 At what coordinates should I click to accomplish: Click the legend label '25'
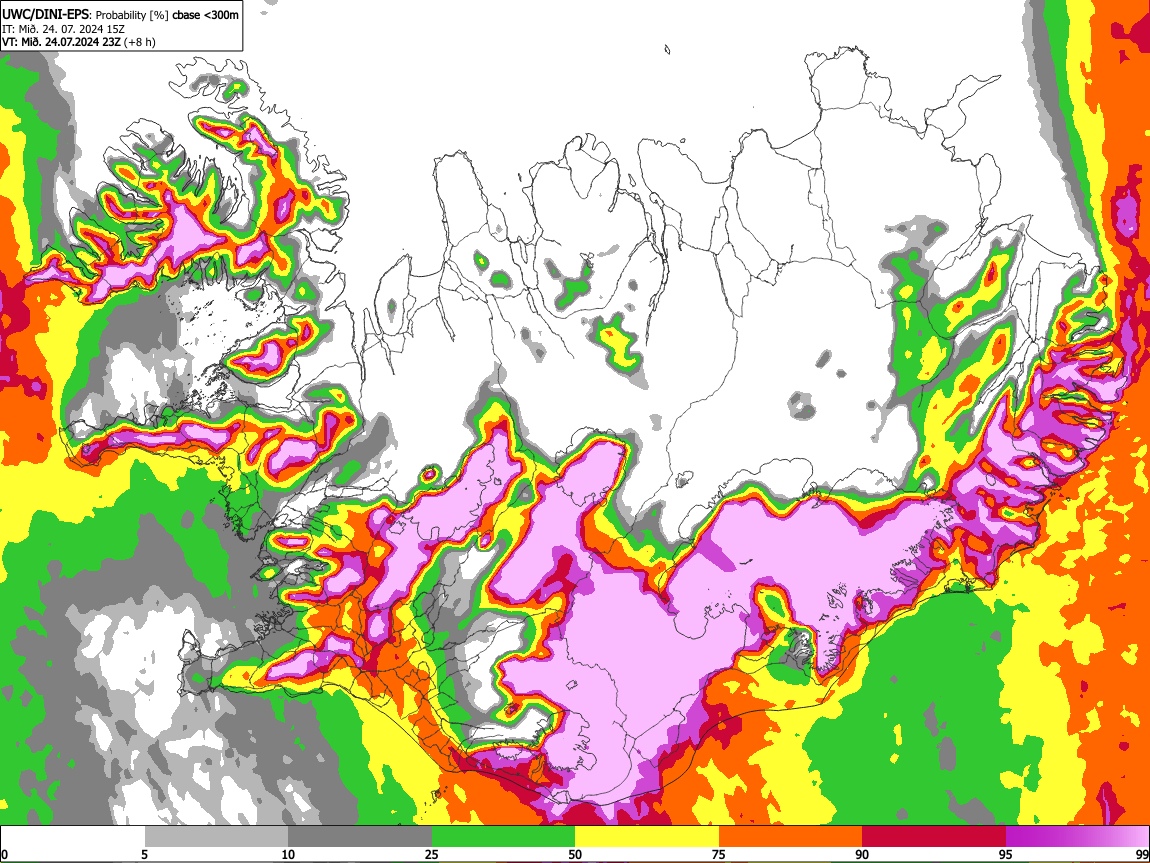click(432, 855)
